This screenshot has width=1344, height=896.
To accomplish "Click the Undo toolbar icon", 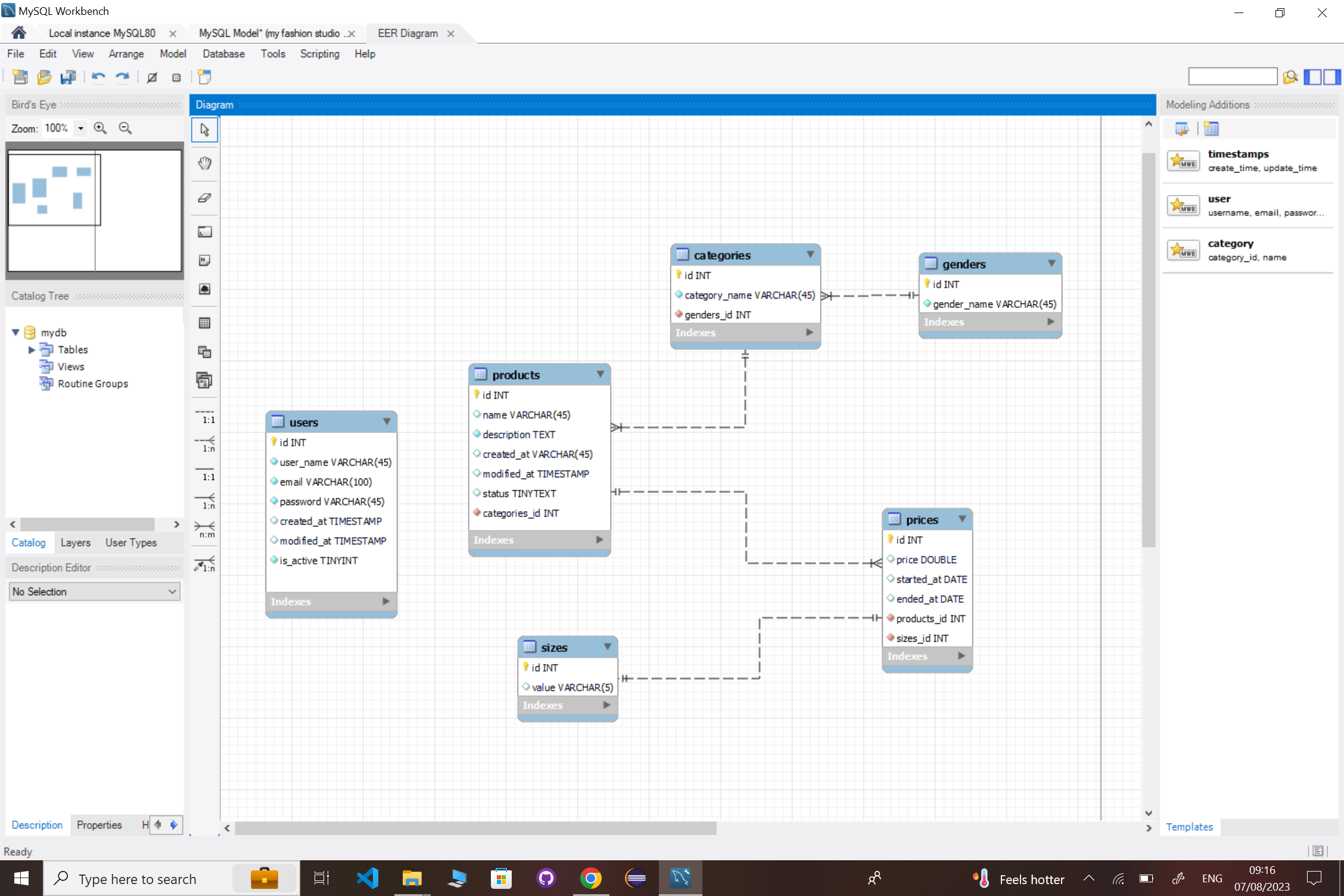I will pos(98,77).
